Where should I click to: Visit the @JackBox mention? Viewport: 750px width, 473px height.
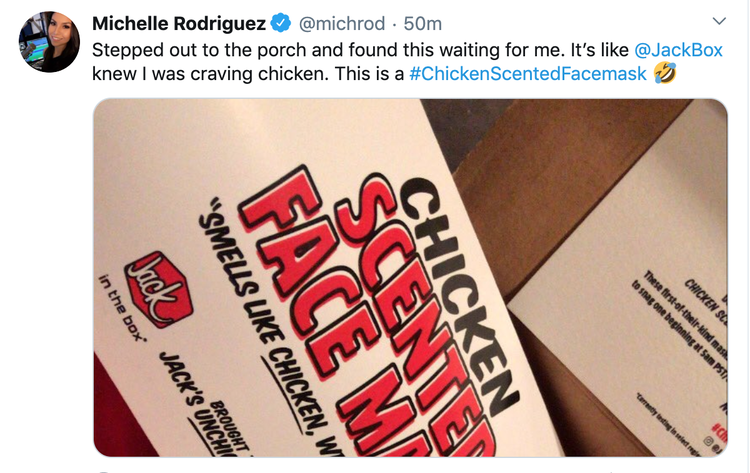click(x=678, y=50)
